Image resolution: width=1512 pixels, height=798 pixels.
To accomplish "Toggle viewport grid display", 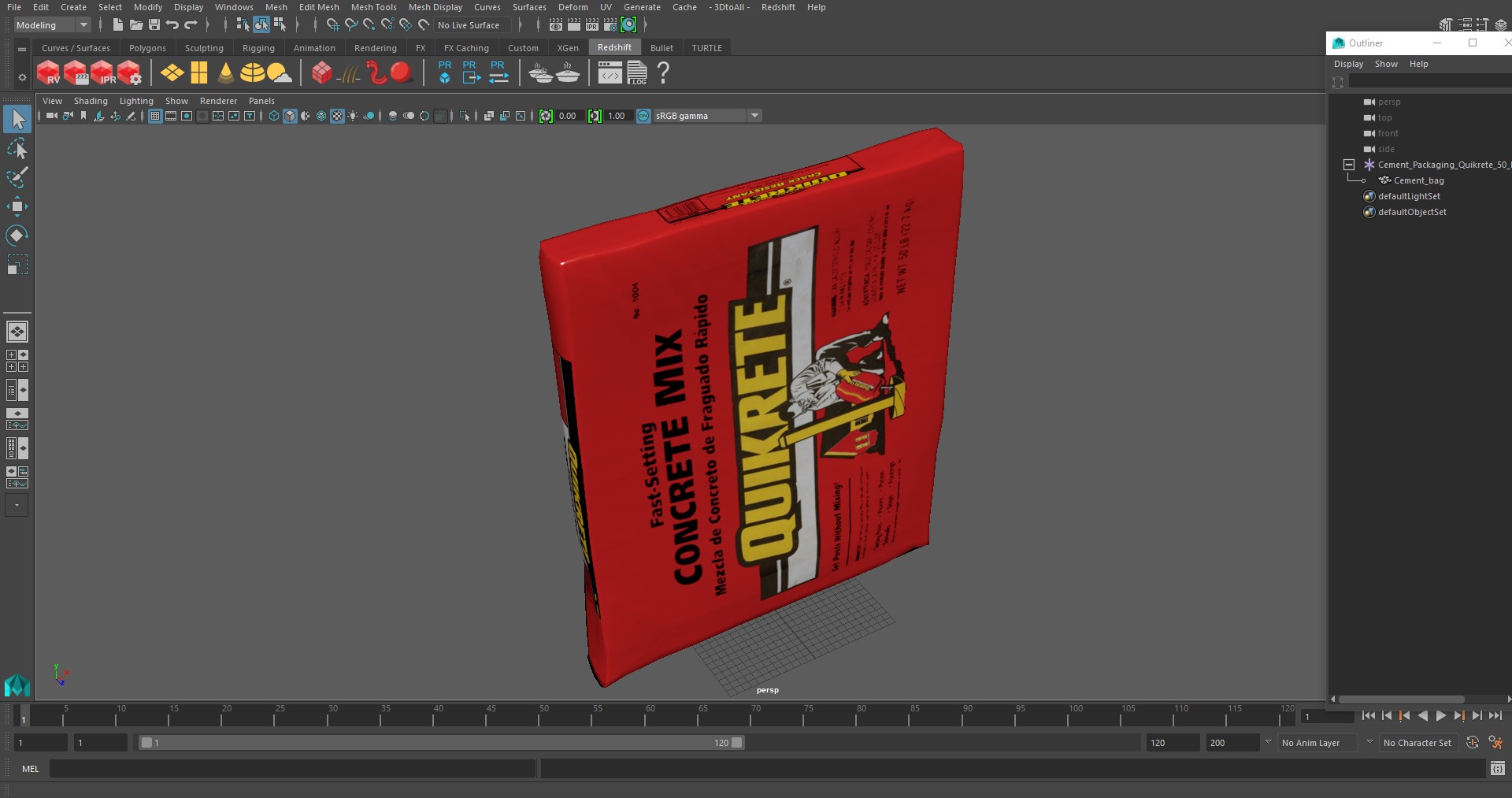I will point(155,116).
